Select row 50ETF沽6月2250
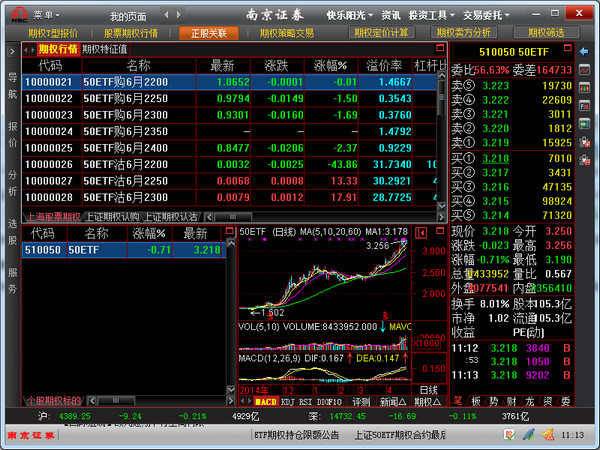This screenshot has width=600, height=450. pyautogui.click(x=229, y=181)
